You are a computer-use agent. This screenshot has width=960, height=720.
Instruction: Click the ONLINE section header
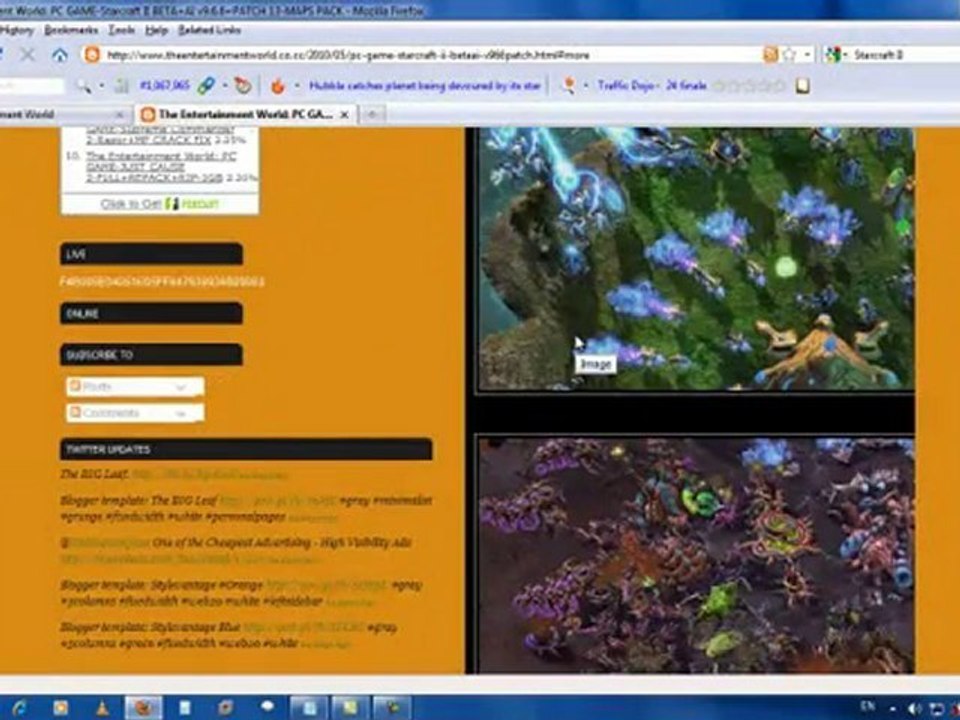pos(151,313)
